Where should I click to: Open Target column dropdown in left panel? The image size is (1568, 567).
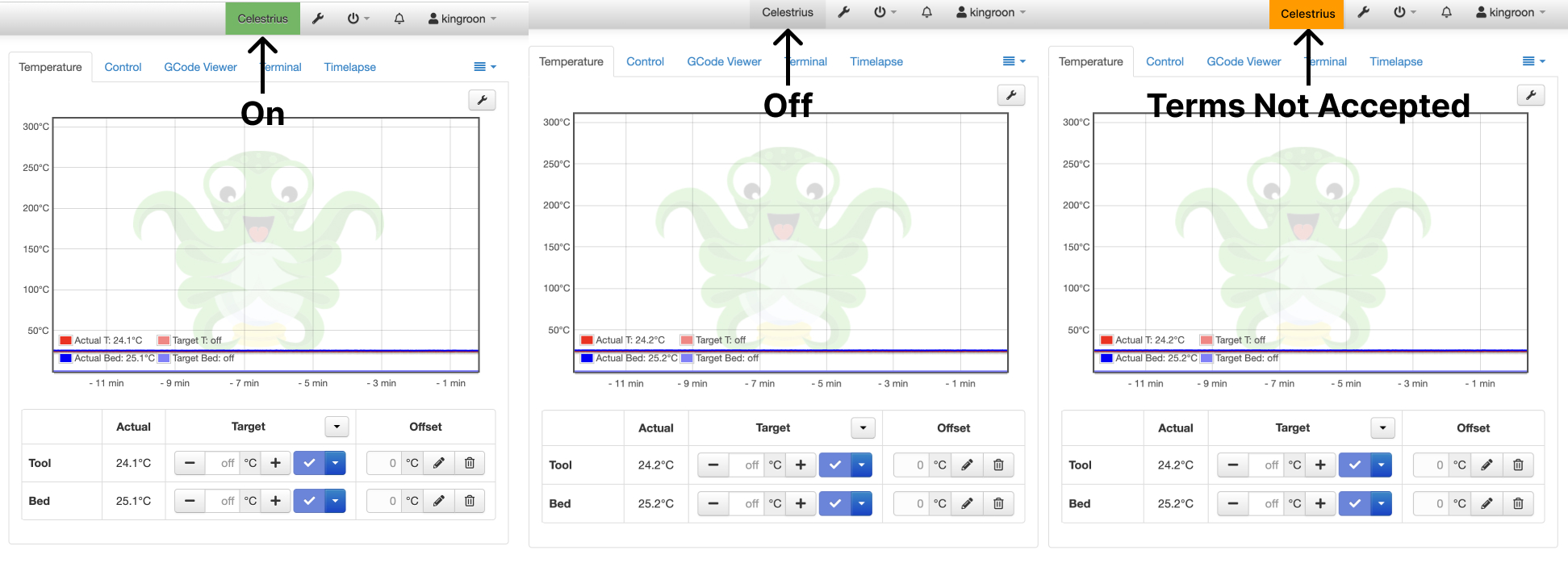point(337,427)
